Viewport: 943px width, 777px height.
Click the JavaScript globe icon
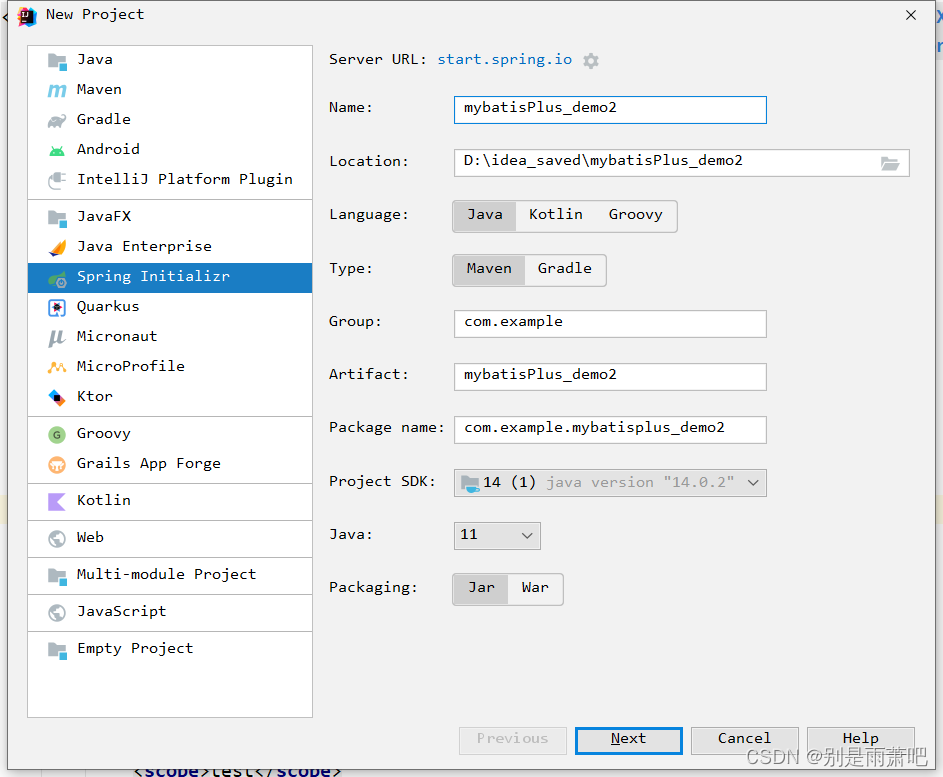(57, 613)
